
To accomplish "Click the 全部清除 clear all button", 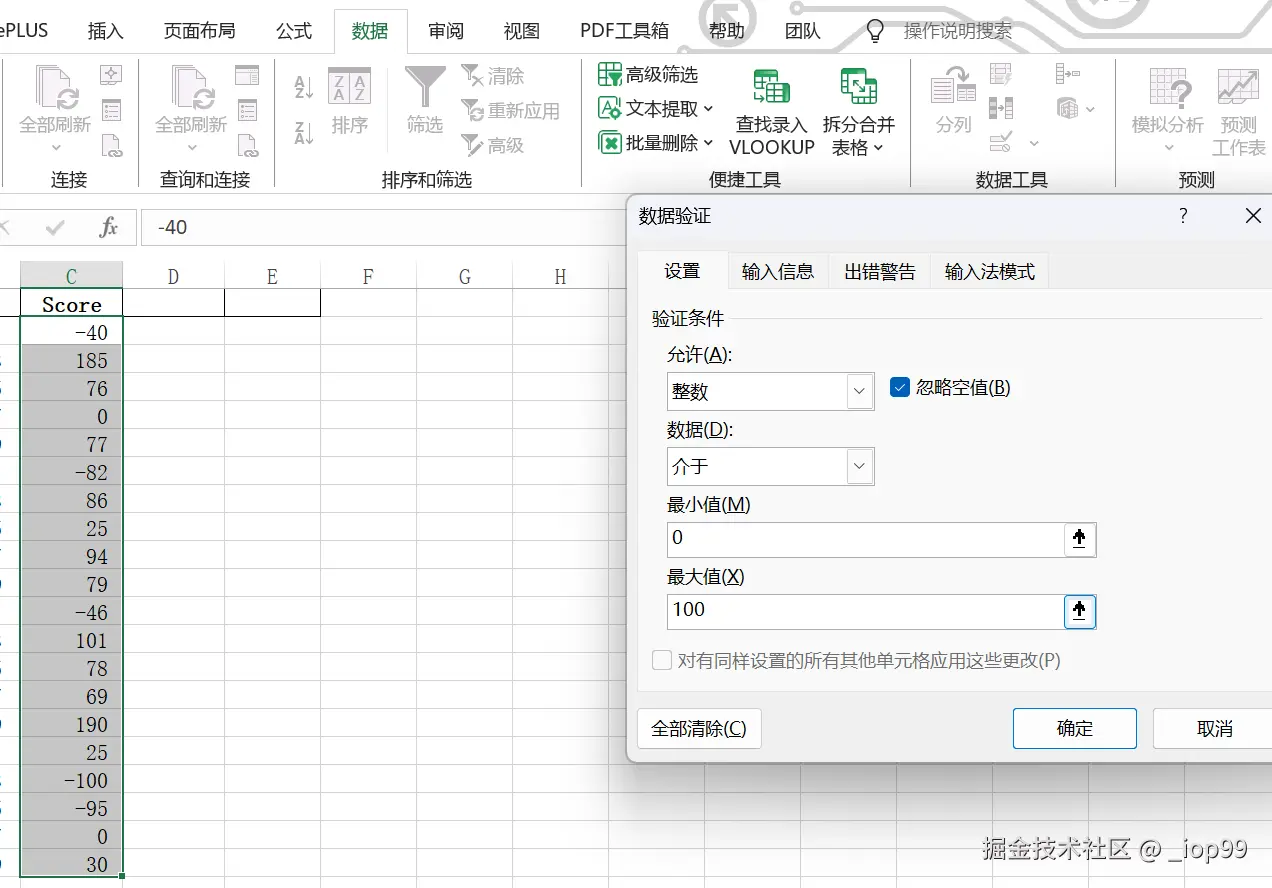I will pos(699,728).
